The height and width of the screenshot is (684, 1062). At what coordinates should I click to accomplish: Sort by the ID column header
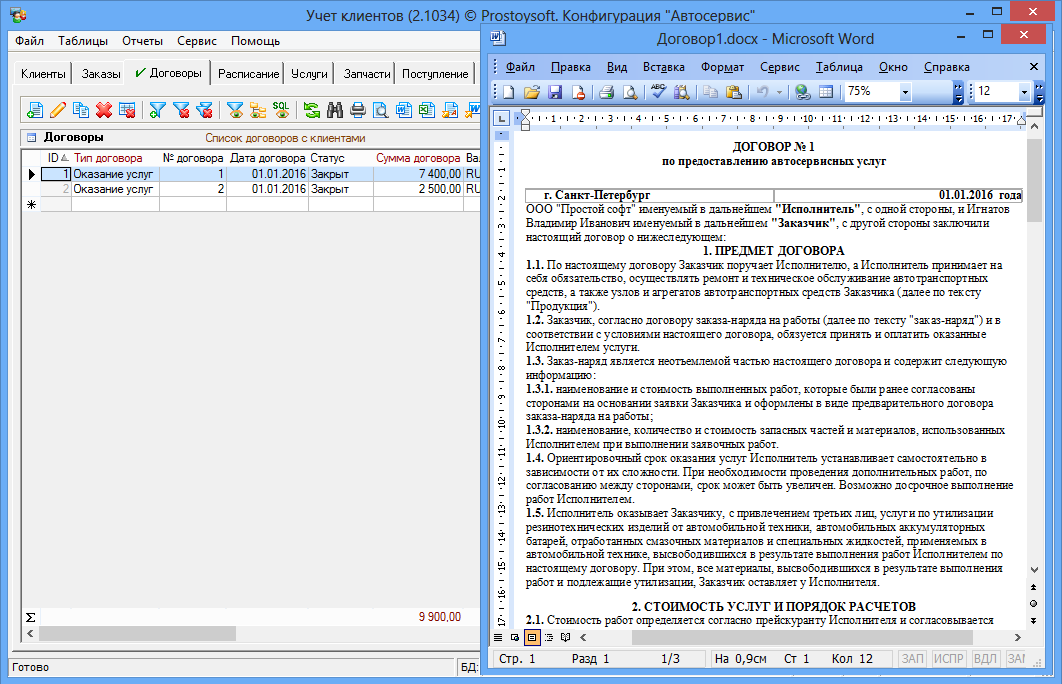56,158
